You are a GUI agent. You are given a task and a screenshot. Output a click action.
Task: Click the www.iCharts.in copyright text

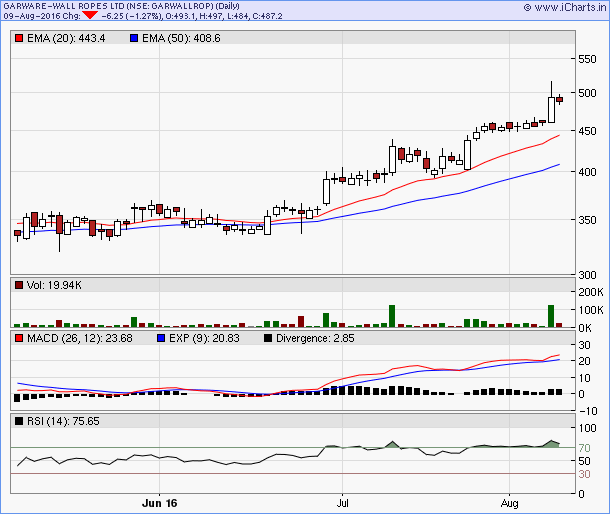(x=565, y=7)
